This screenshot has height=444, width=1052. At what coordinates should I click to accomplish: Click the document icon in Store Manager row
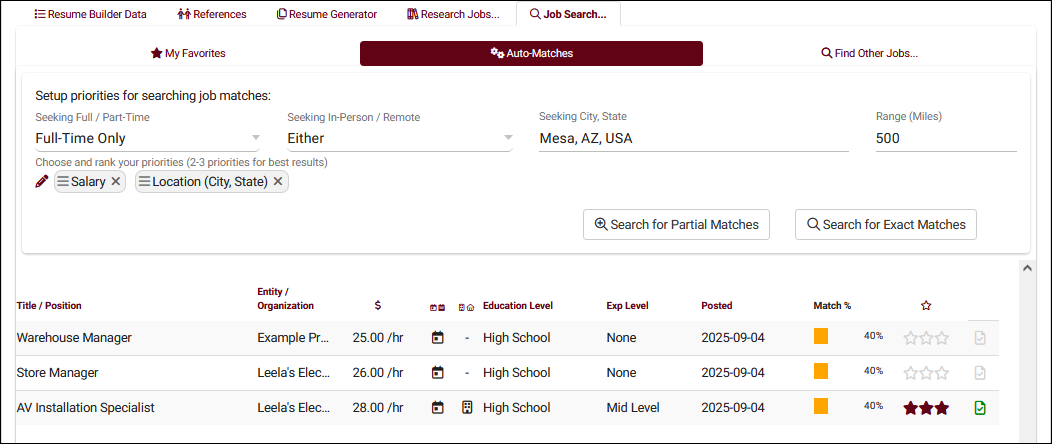[980, 373]
